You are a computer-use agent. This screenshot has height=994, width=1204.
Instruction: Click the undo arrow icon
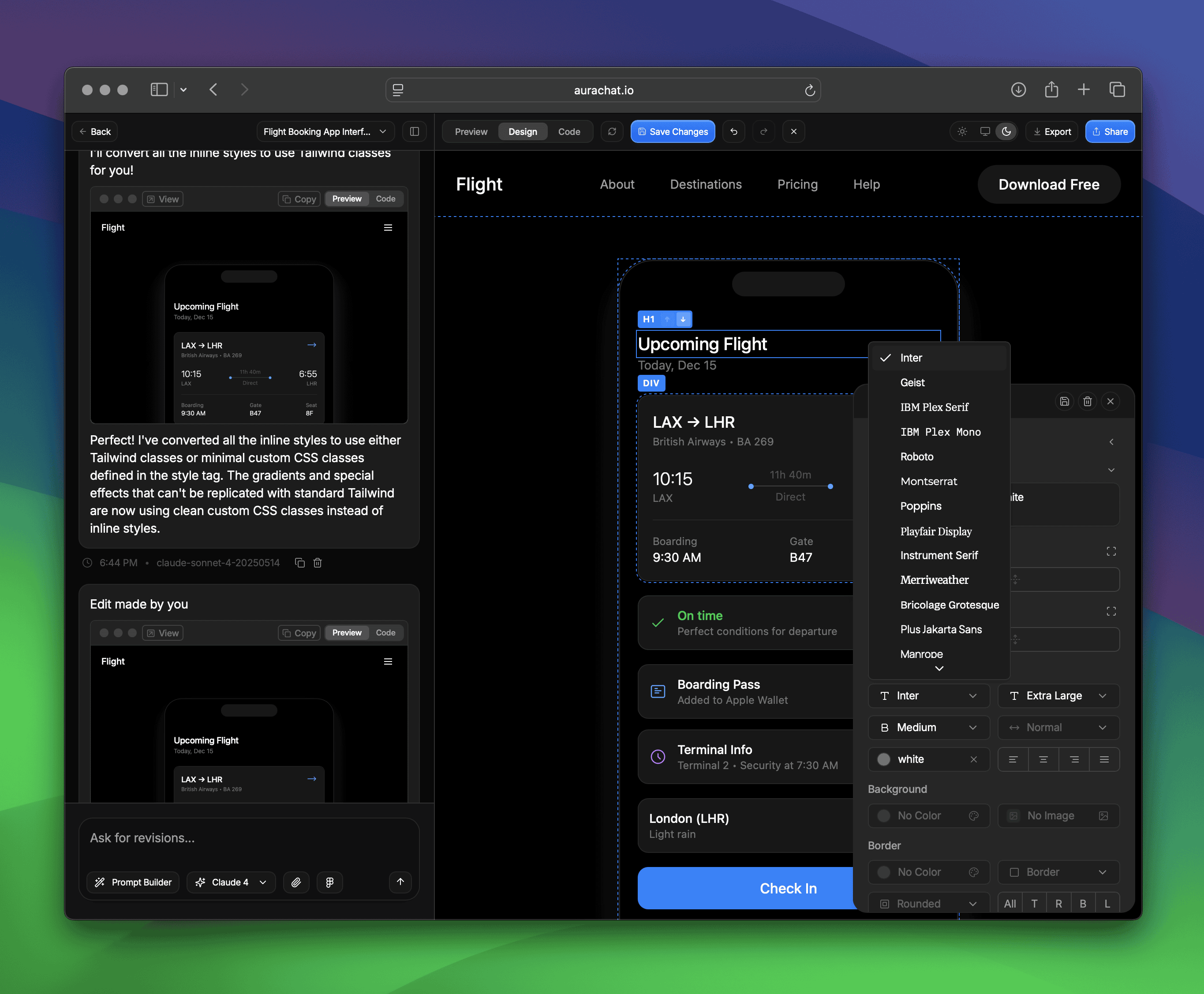click(x=733, y=132)
